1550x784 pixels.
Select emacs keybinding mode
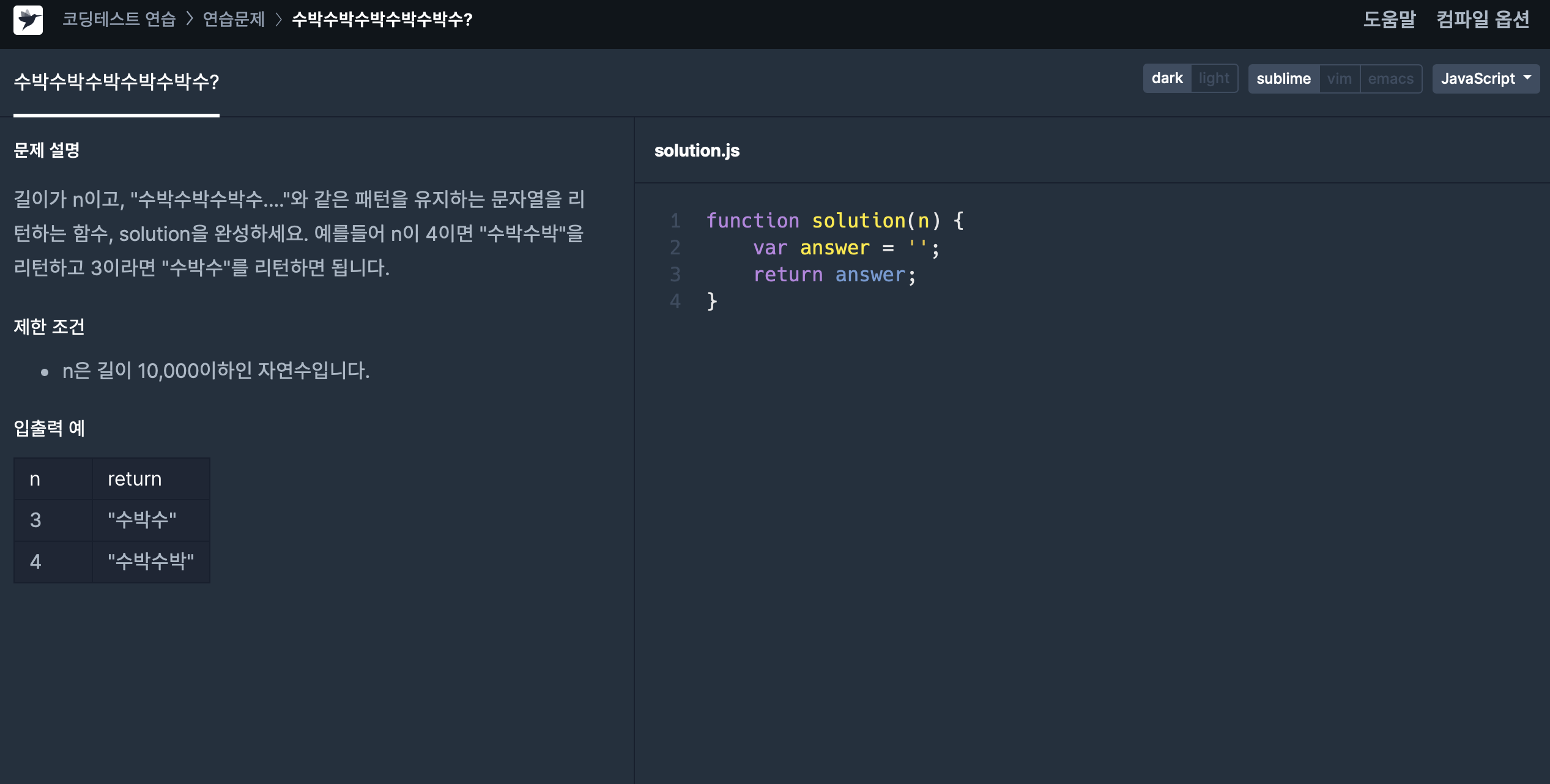1390,78
